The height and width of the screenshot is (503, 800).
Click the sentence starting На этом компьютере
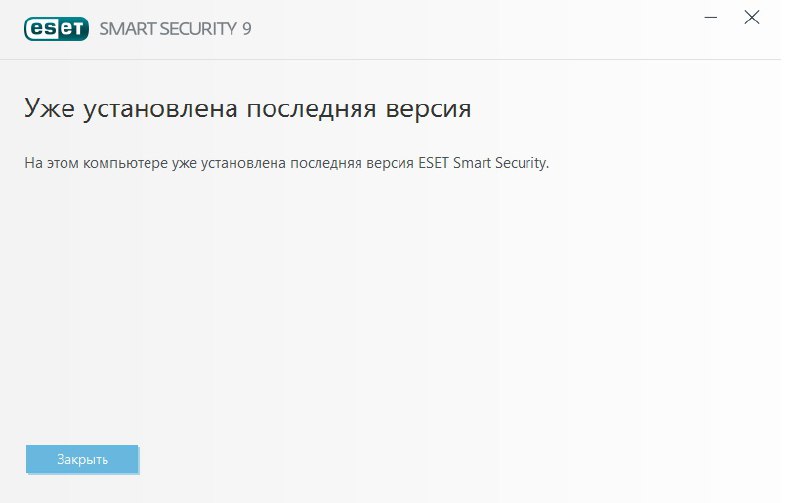287,163
